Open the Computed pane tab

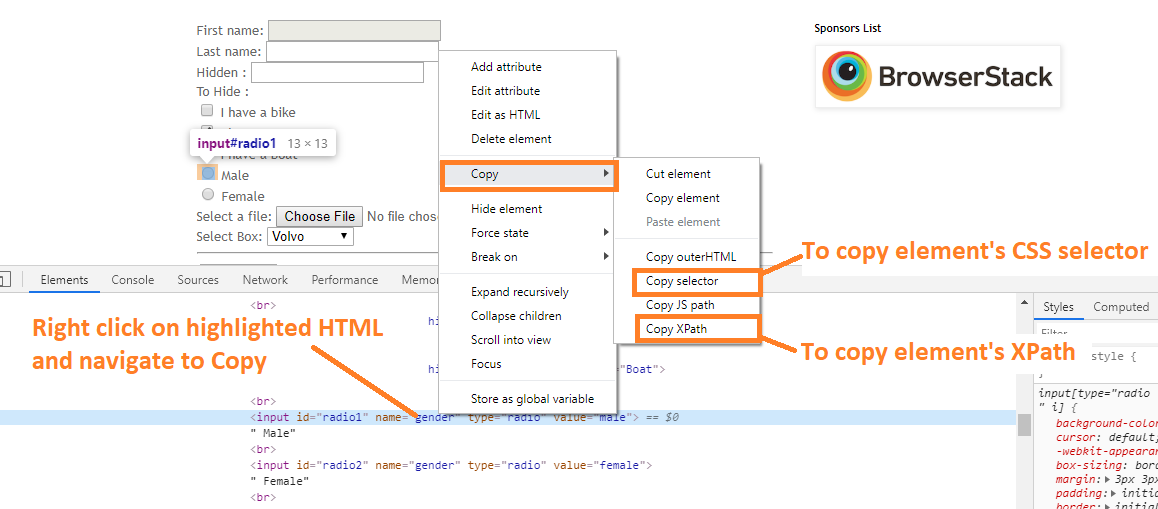(1121, 307)
